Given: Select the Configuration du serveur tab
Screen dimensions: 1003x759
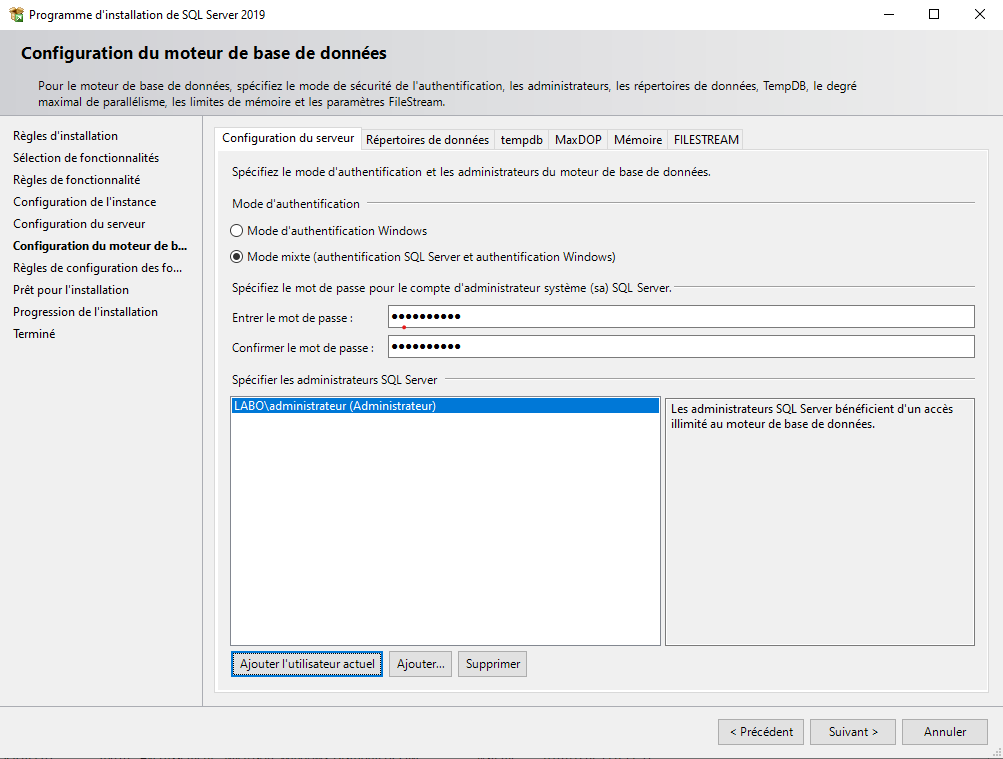Looking at the screenshot, I should pos(288,139).
